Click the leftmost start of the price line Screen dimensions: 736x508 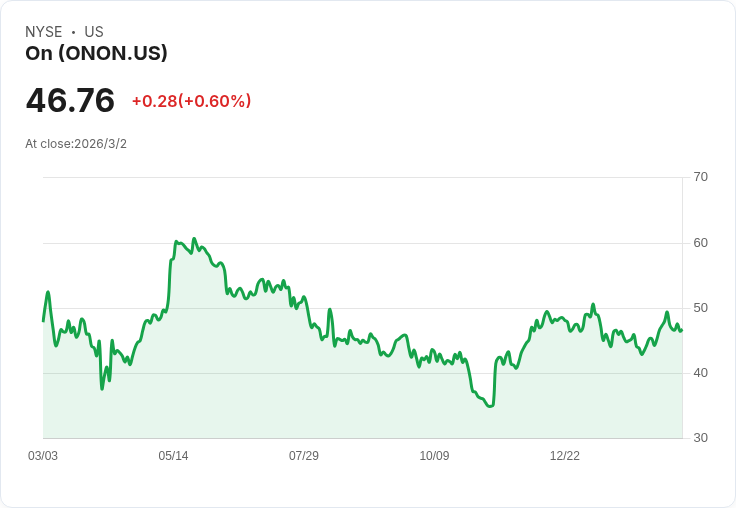(43, 321)
